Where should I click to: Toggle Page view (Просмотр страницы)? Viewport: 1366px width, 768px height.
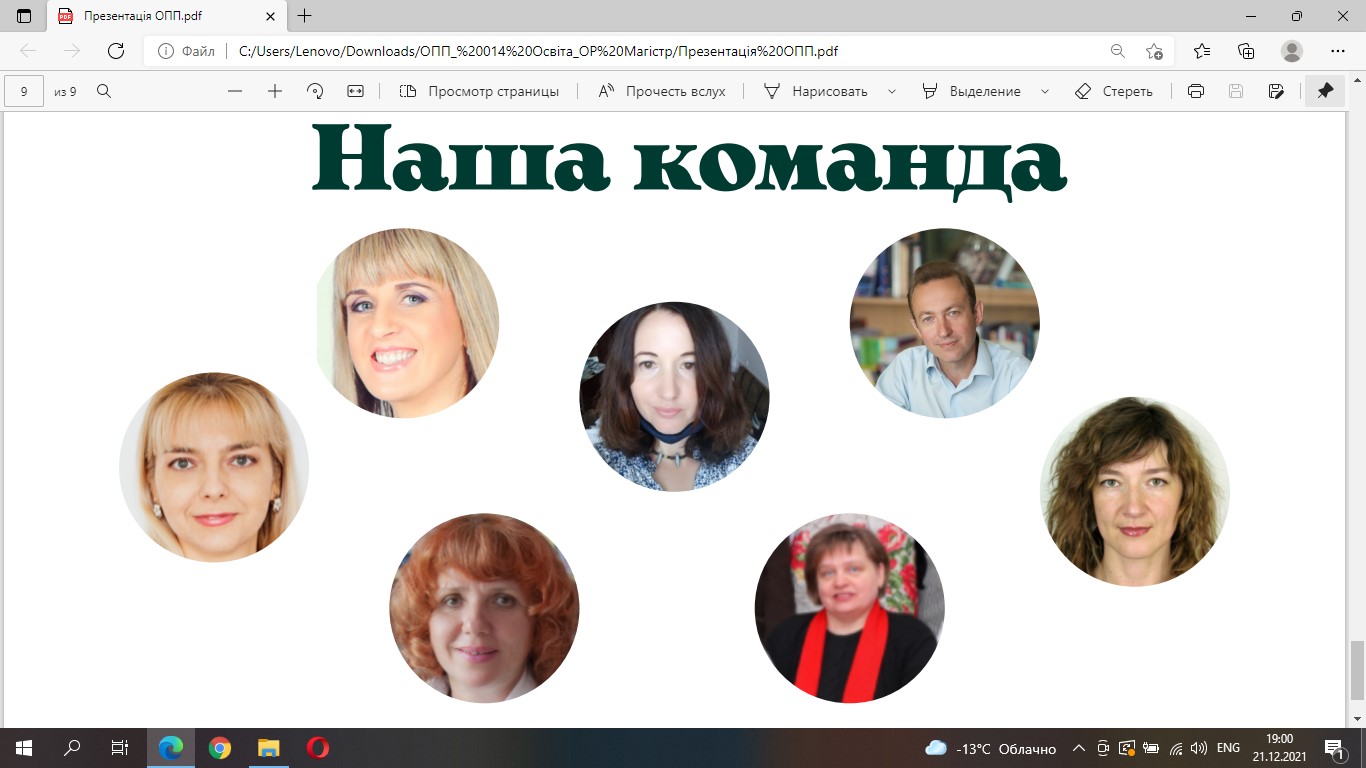479,91
